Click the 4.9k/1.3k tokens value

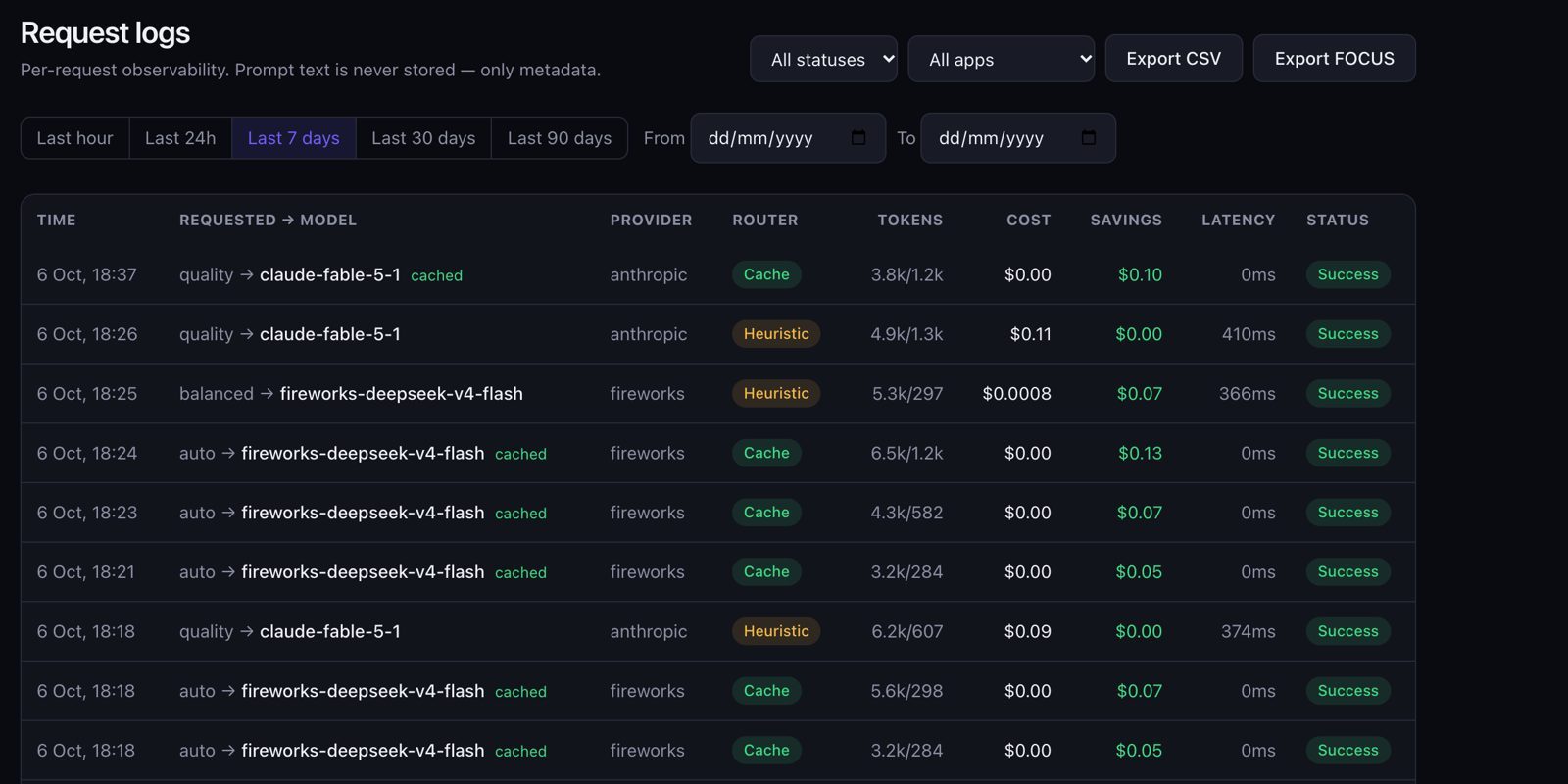(x=907, y=334)
